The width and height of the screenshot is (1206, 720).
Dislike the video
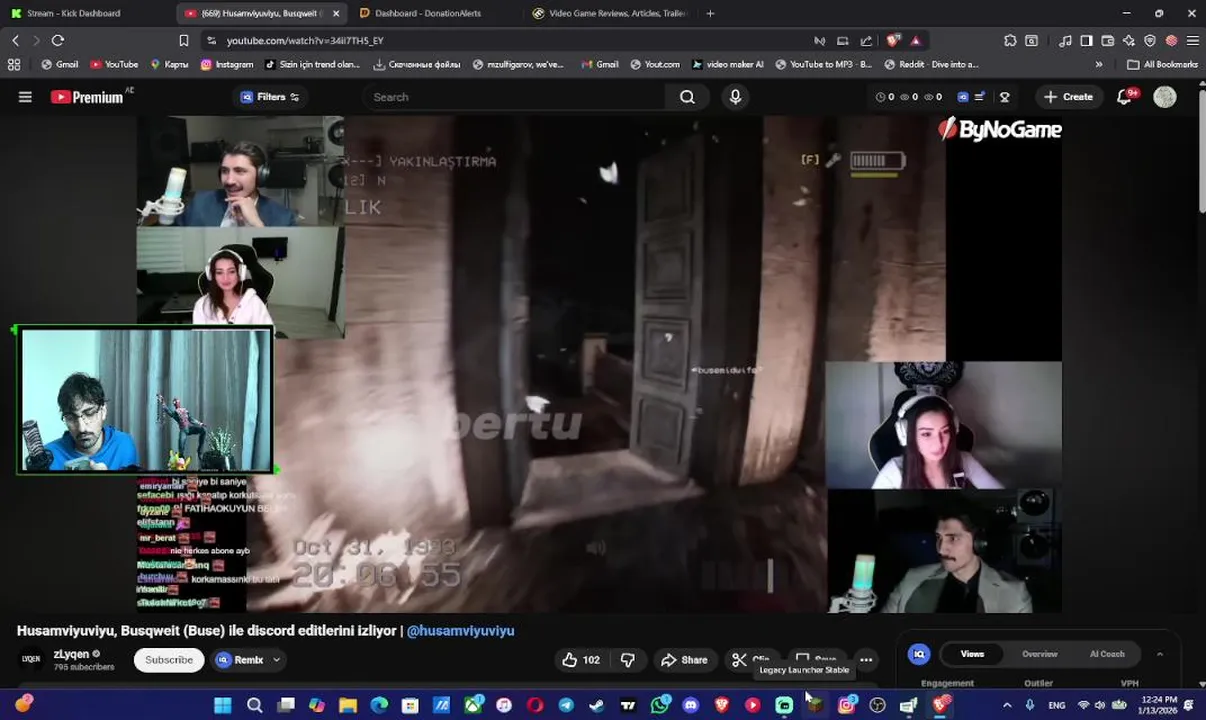(x=628, y=660)
